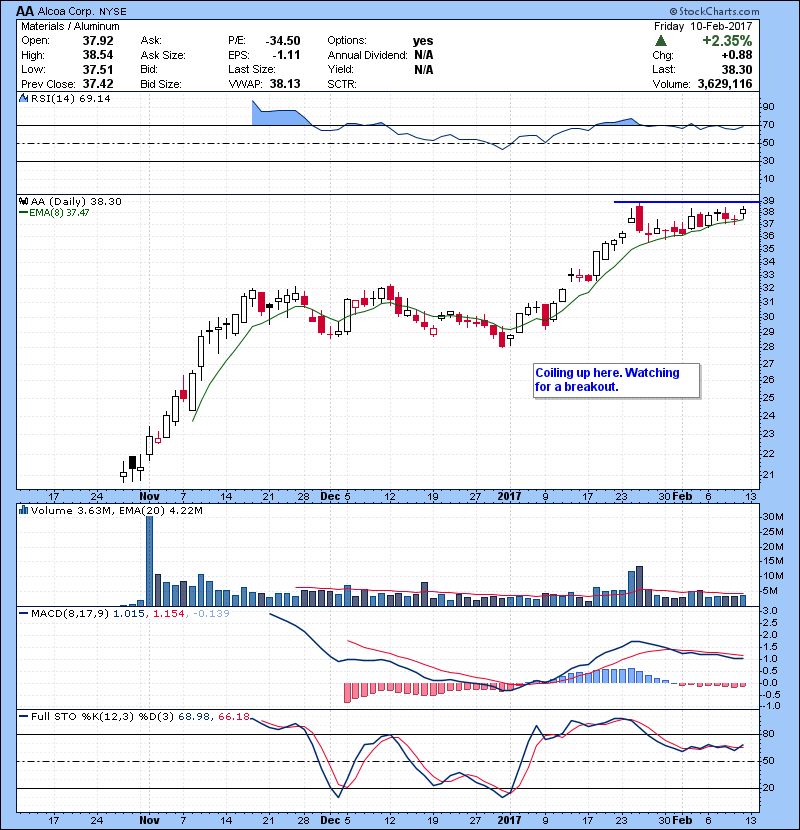800x830 pixels.
Task: Click the Chg value +0.88
Action: tap(736, 55)
